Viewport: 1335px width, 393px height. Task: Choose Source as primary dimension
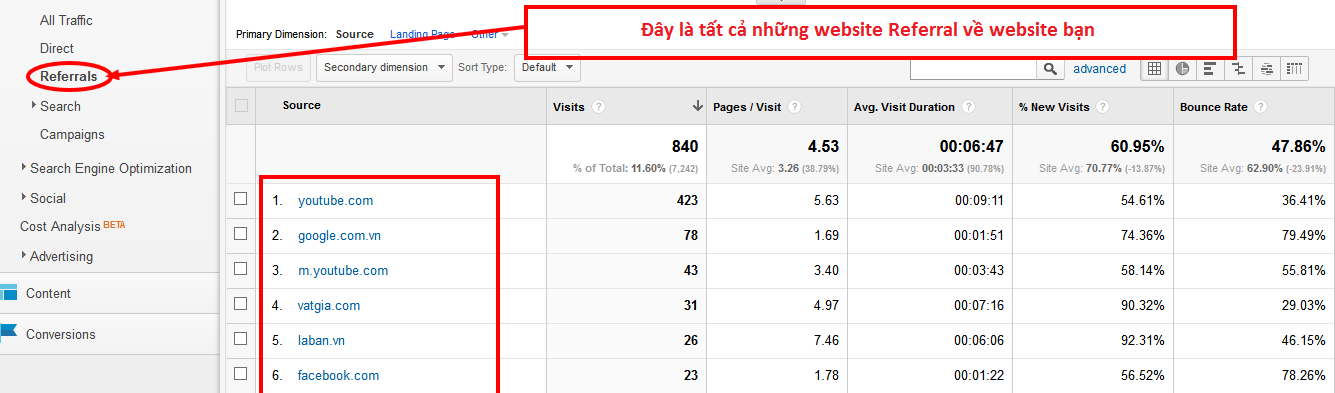tap(355, 34)
